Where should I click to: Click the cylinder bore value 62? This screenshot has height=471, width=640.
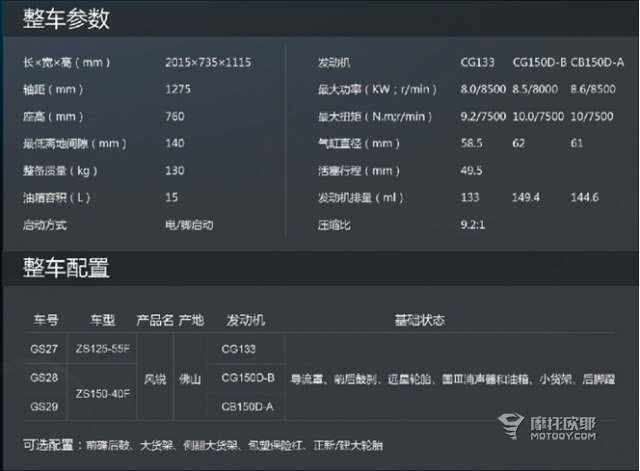tap(518, 143)
